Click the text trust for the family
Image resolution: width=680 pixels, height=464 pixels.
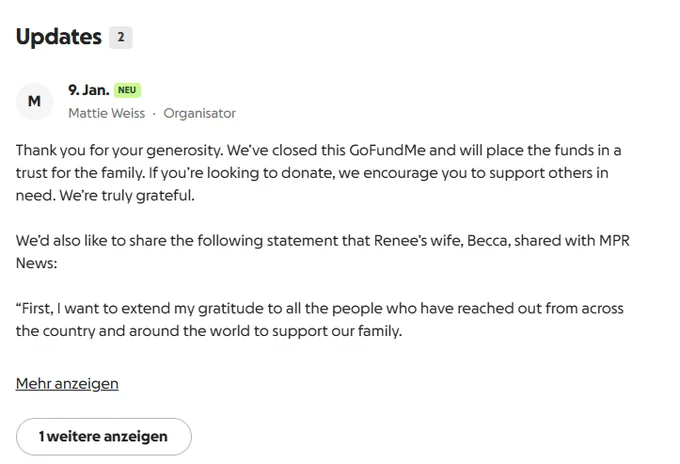[80, 173]
